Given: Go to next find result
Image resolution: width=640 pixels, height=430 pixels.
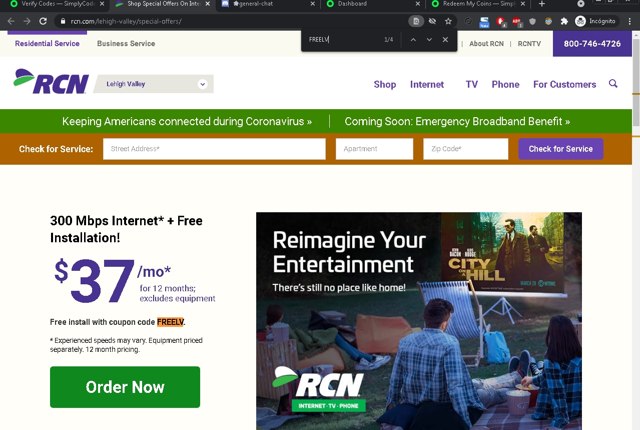Looking at the screenshot, I should [x=429, y=40].
